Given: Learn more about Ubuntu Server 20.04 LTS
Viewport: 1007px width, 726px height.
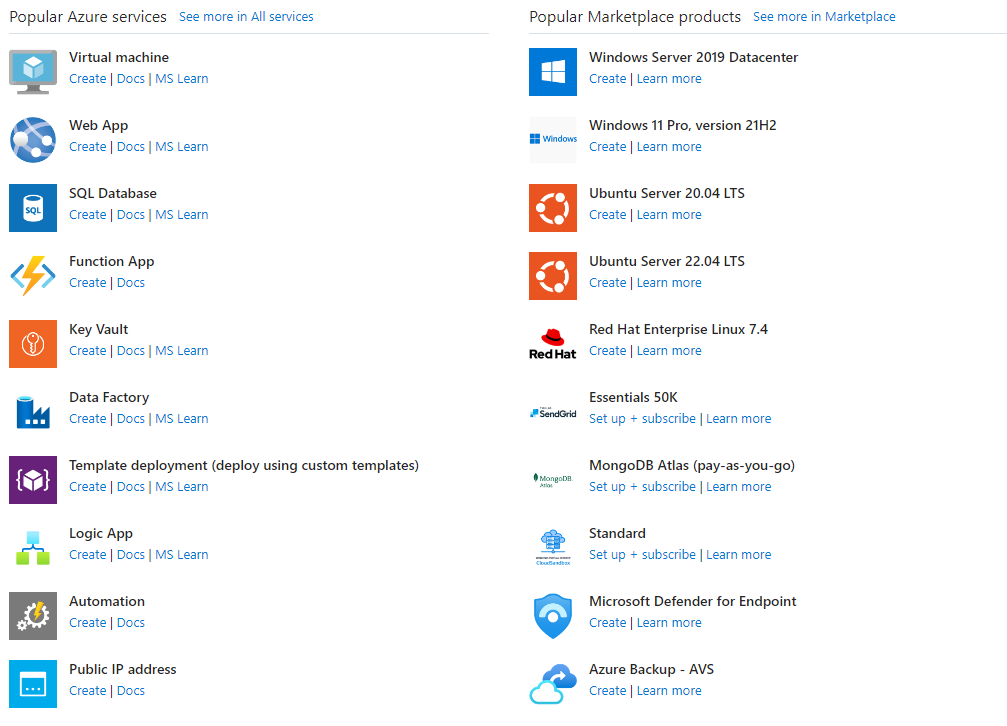Looking at the screenshot, I should pos(669,215).
